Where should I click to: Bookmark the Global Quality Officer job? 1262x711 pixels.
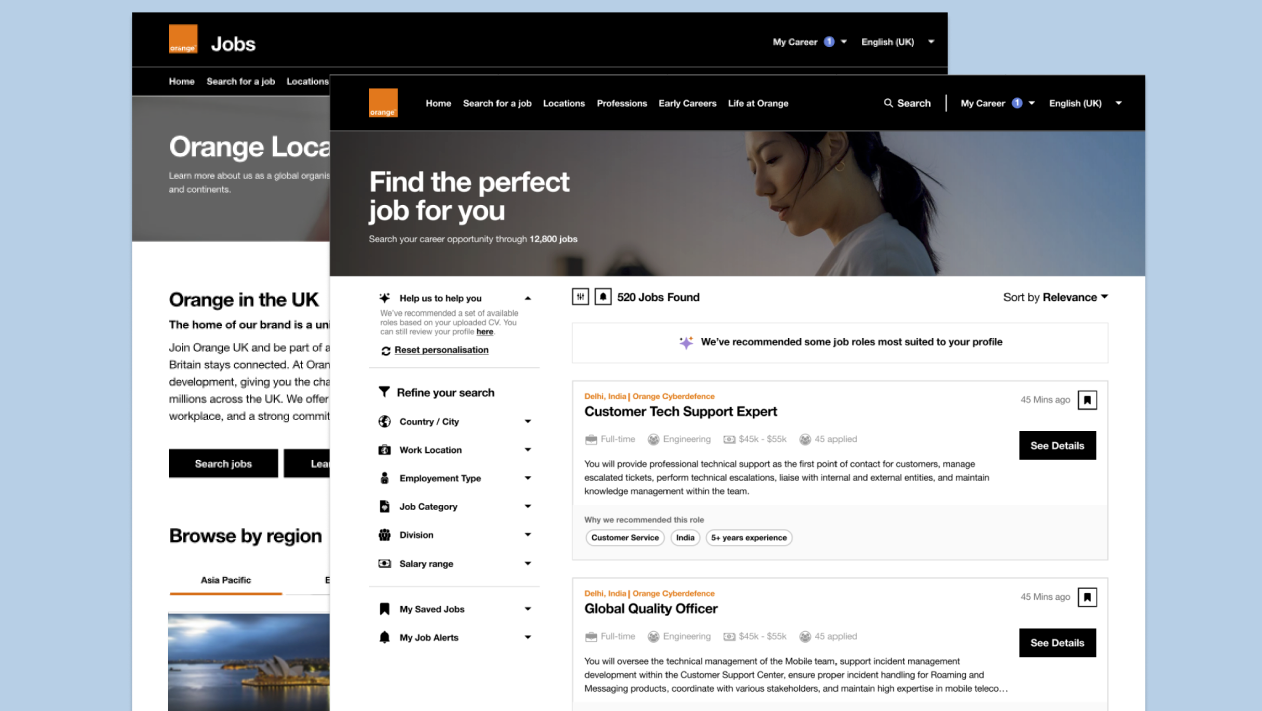pyautogui.click(x=1088, y=597)
